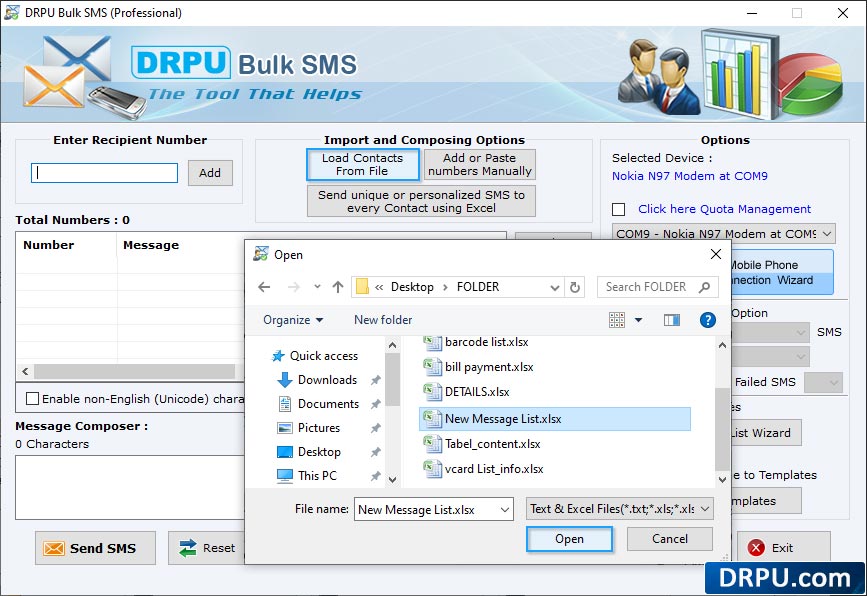Viewport: 867px width, 596px height.
Task: Click Message column header
Action: (x=151, y=245)
